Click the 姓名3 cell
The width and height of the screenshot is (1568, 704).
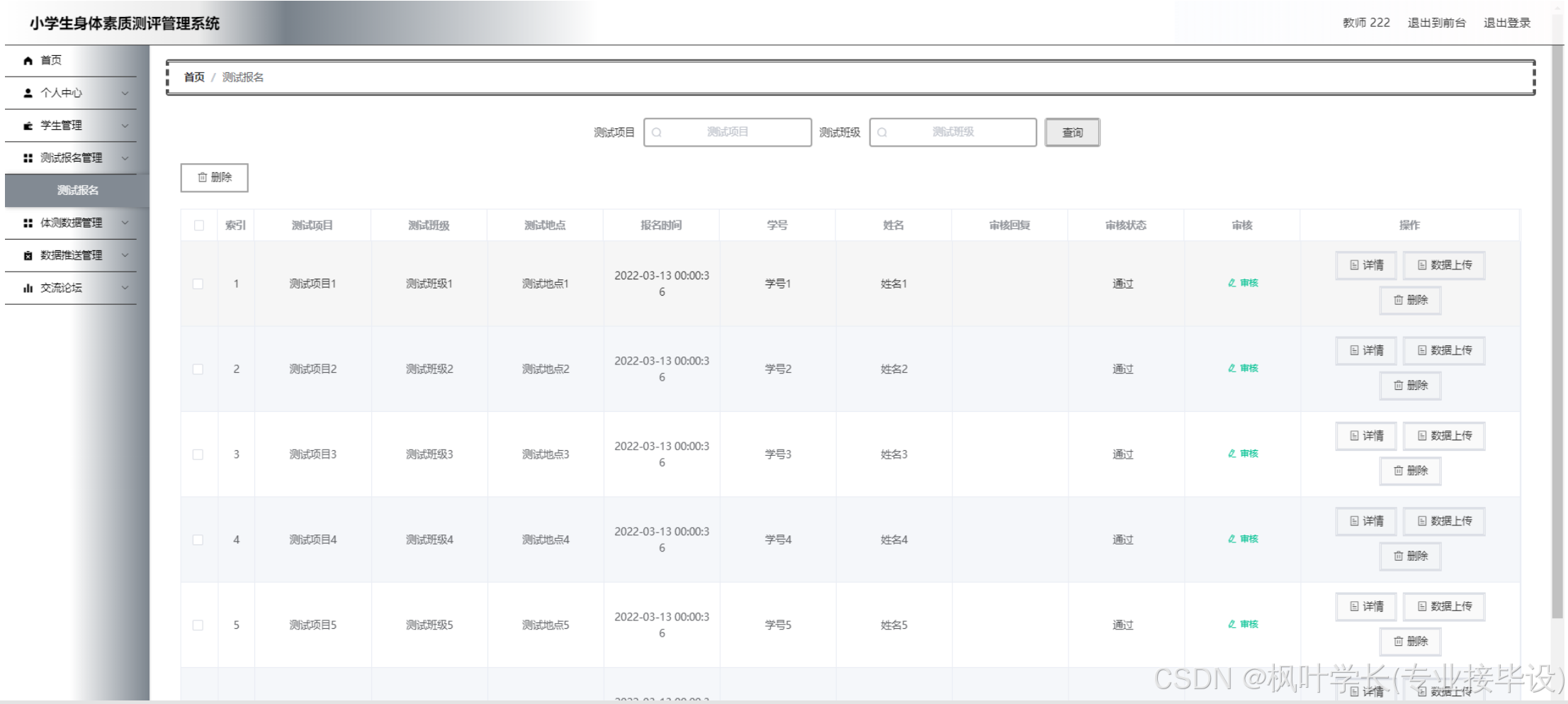893,454
